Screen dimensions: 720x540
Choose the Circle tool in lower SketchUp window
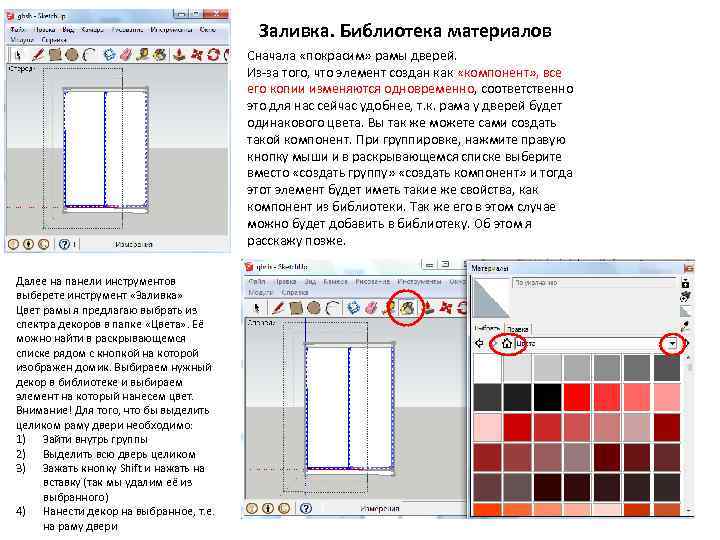(313, 307)
